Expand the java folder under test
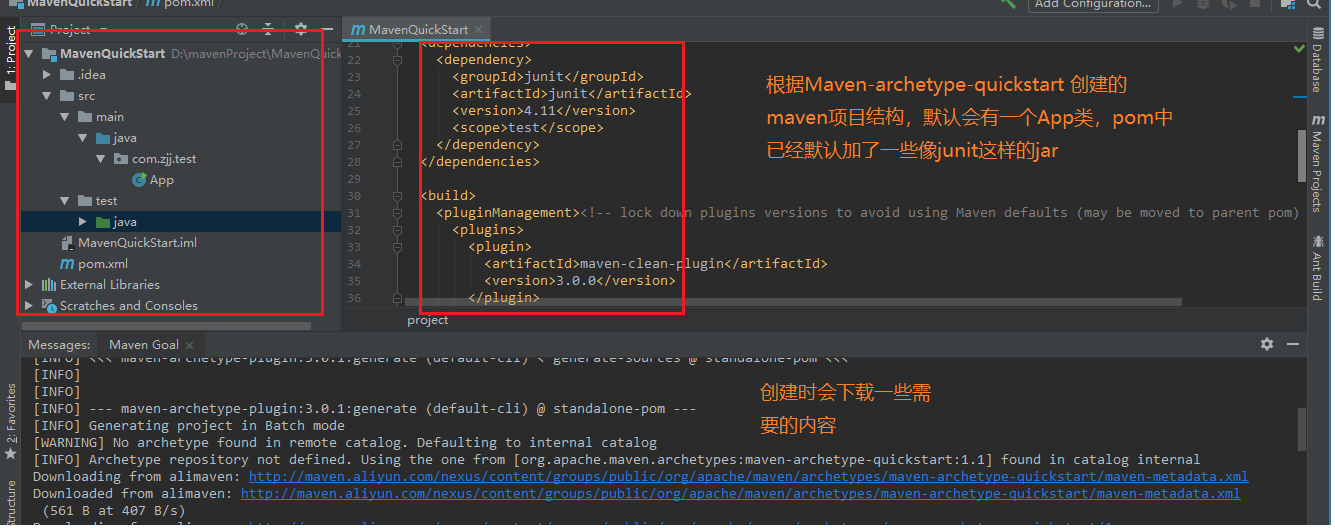This screenshot has height=528, width=1335. (83, 222)
